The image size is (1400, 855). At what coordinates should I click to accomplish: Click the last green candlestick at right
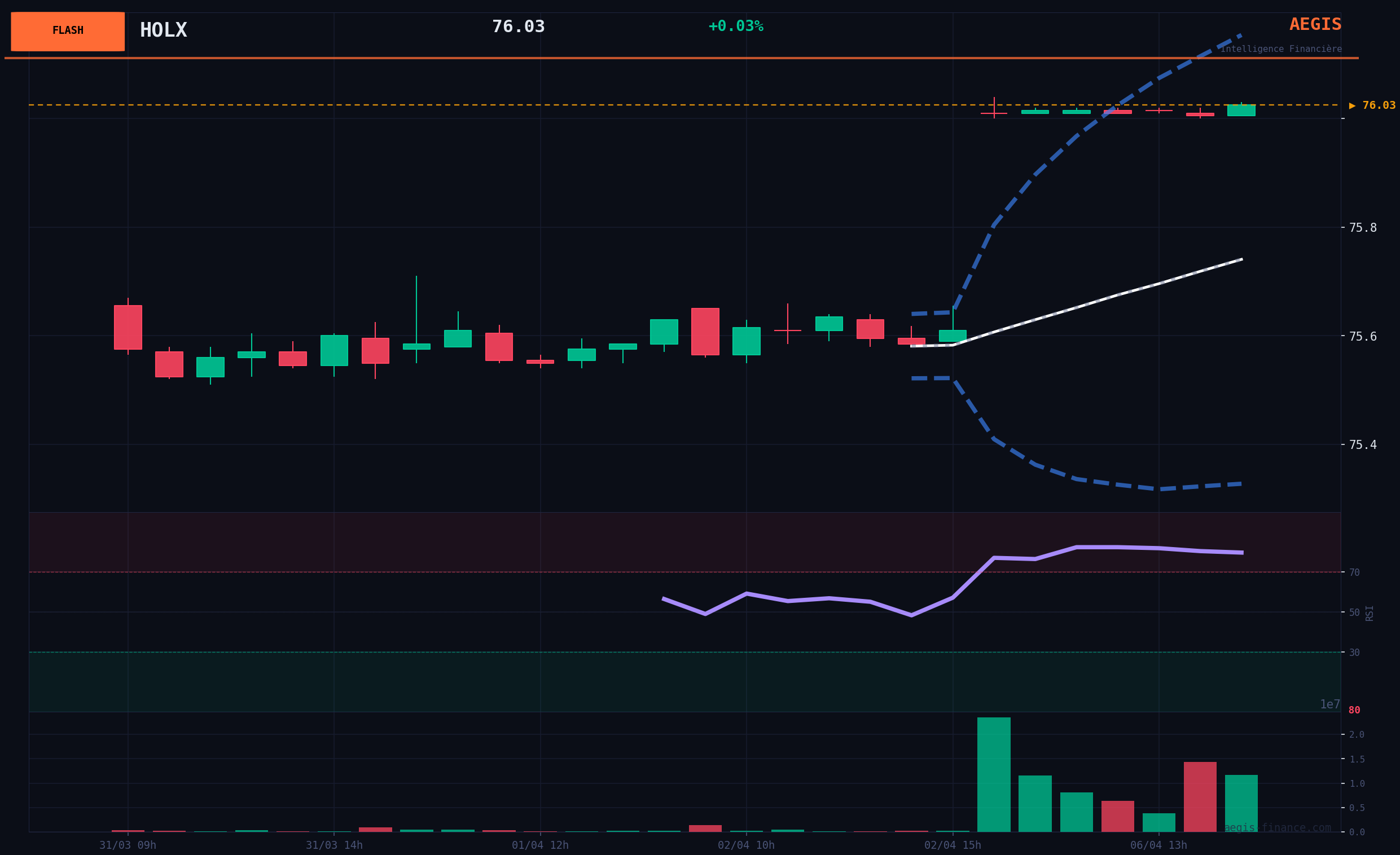tap(1241, 110)
